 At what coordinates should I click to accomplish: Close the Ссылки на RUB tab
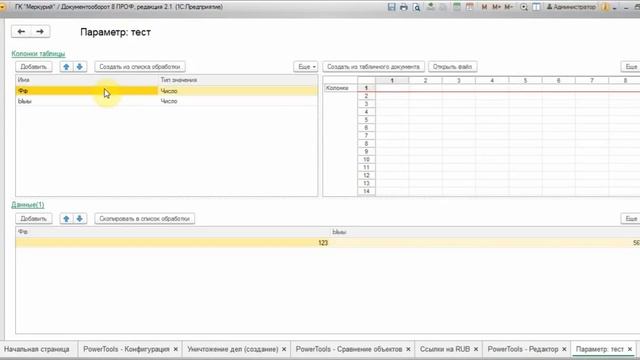pos(476,349)
